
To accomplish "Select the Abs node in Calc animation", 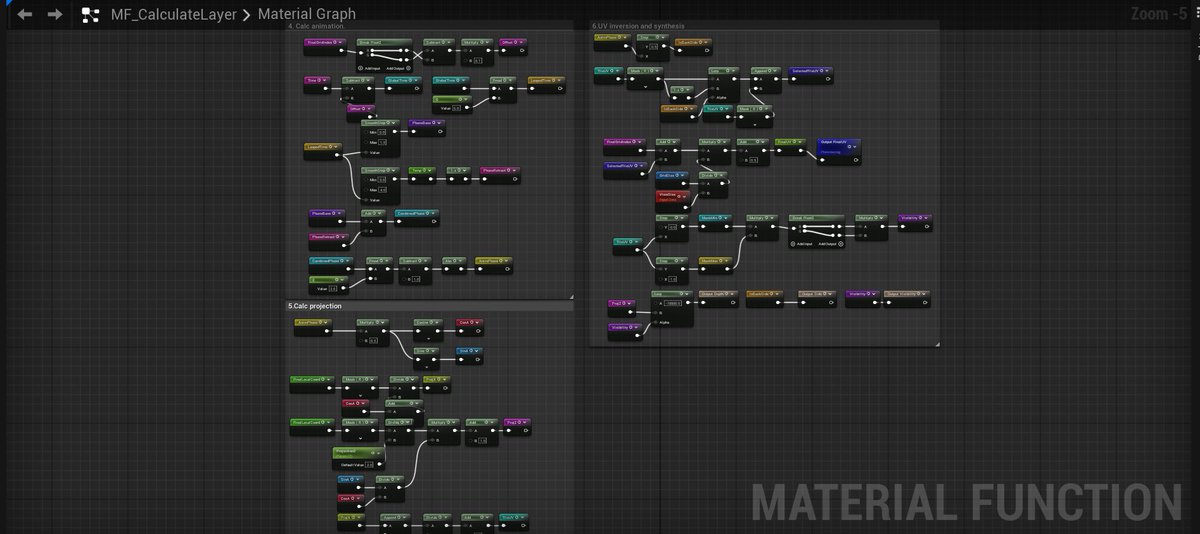I will (x=454, y=265).
